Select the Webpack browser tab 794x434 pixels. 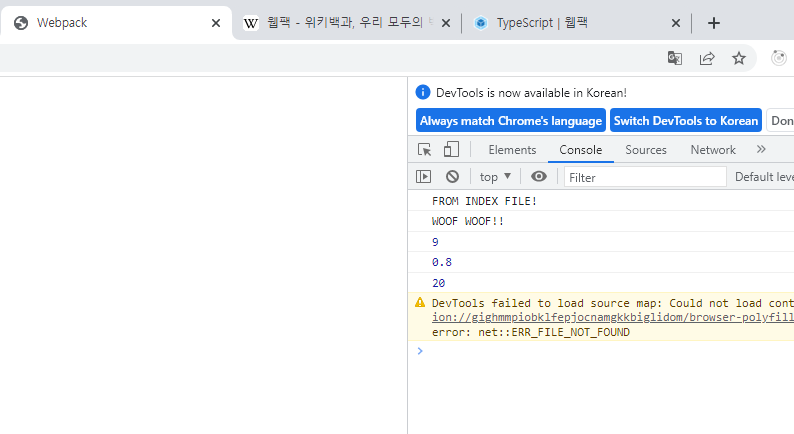coord(115,23)
